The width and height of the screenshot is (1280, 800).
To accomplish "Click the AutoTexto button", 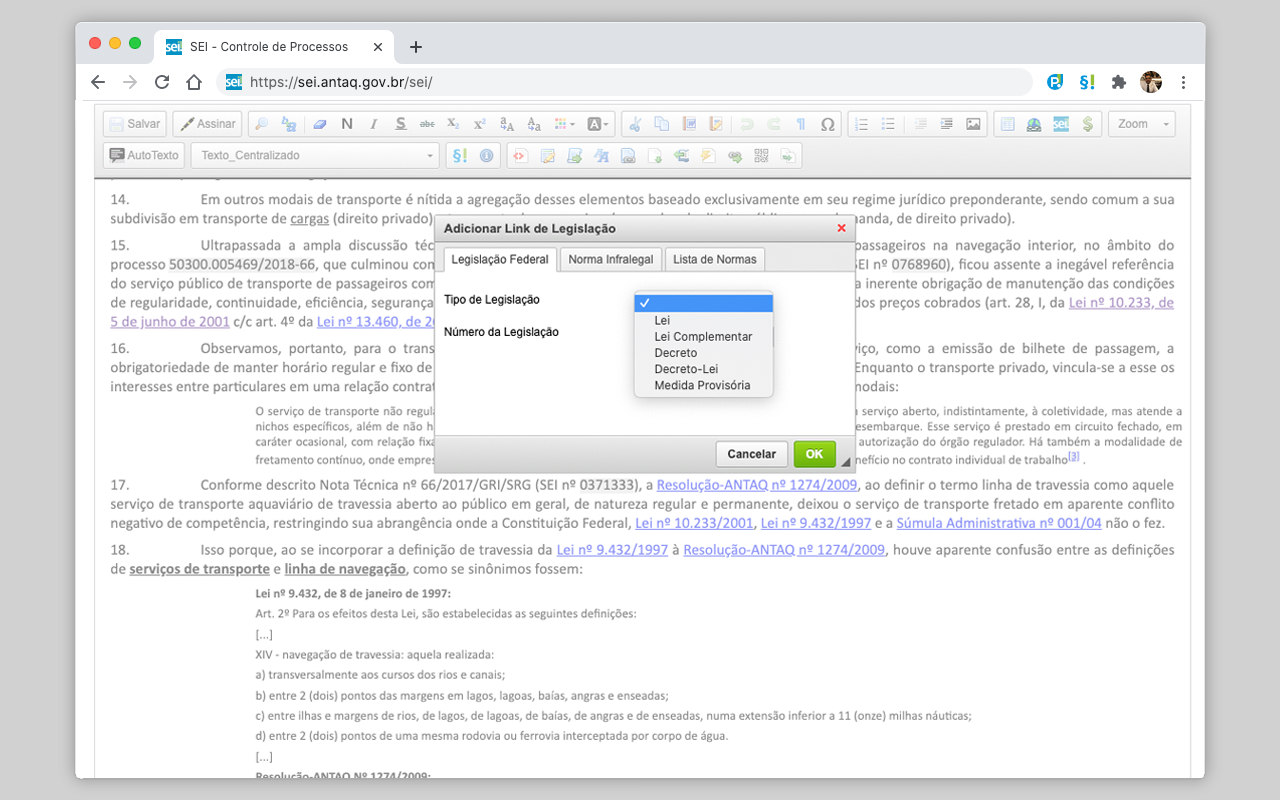I will [145, 155].
